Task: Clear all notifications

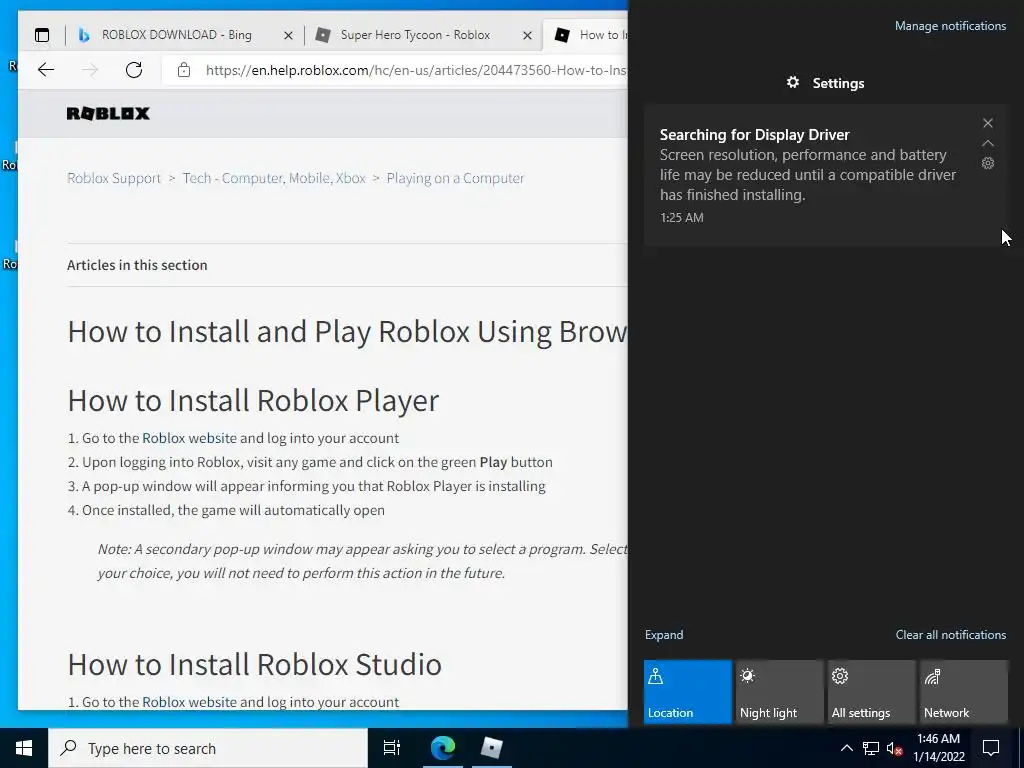Action: tap(950, 635)
